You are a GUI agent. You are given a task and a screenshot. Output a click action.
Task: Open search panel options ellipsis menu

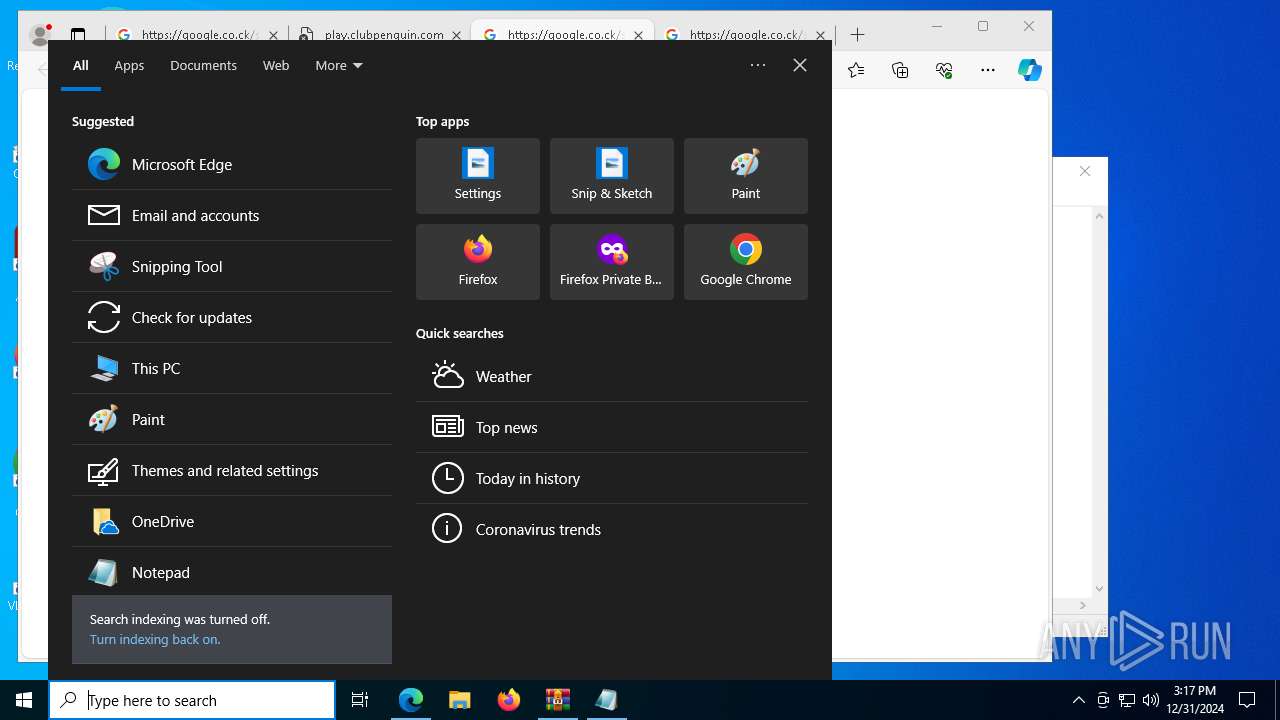click(758, 65)
